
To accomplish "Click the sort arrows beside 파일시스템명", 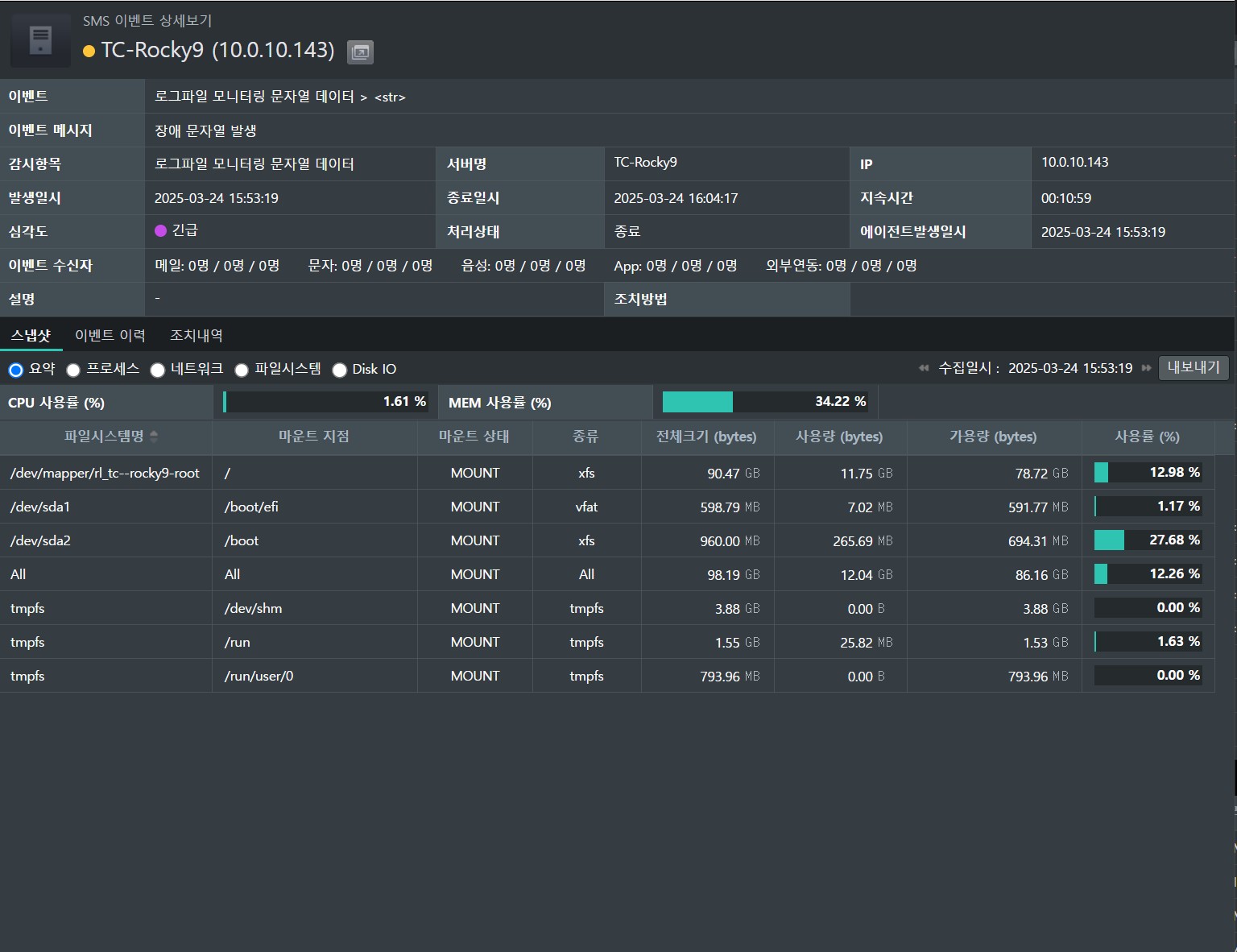I will pos(154,437).
